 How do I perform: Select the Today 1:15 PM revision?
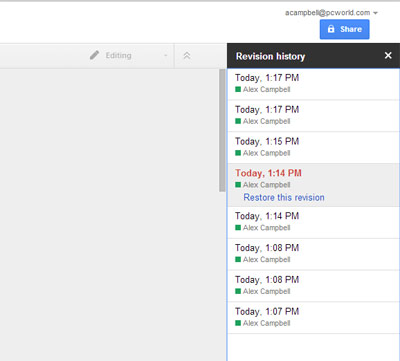[313, 147]
